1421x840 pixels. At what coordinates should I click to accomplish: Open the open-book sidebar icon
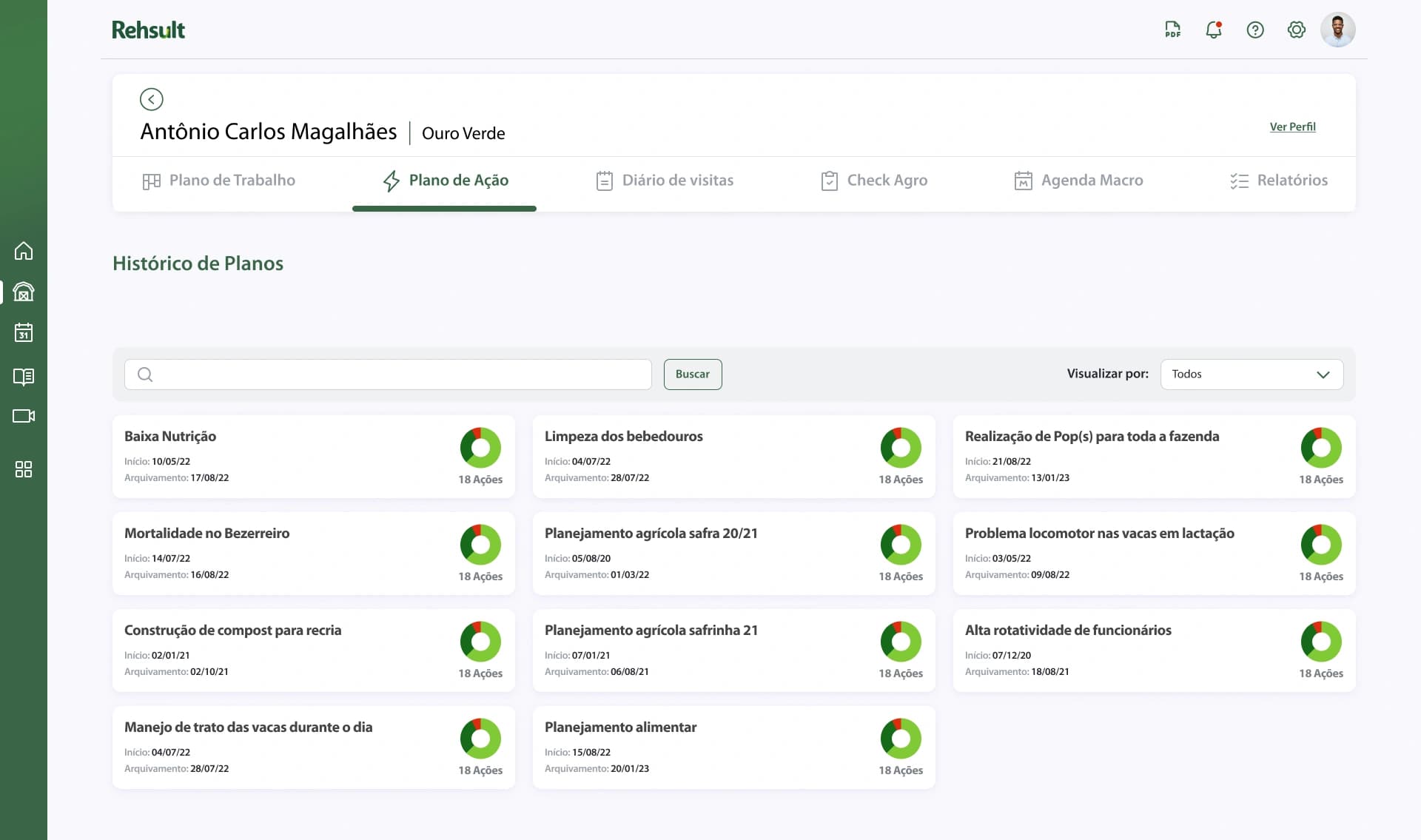click(x=24, y=377)
